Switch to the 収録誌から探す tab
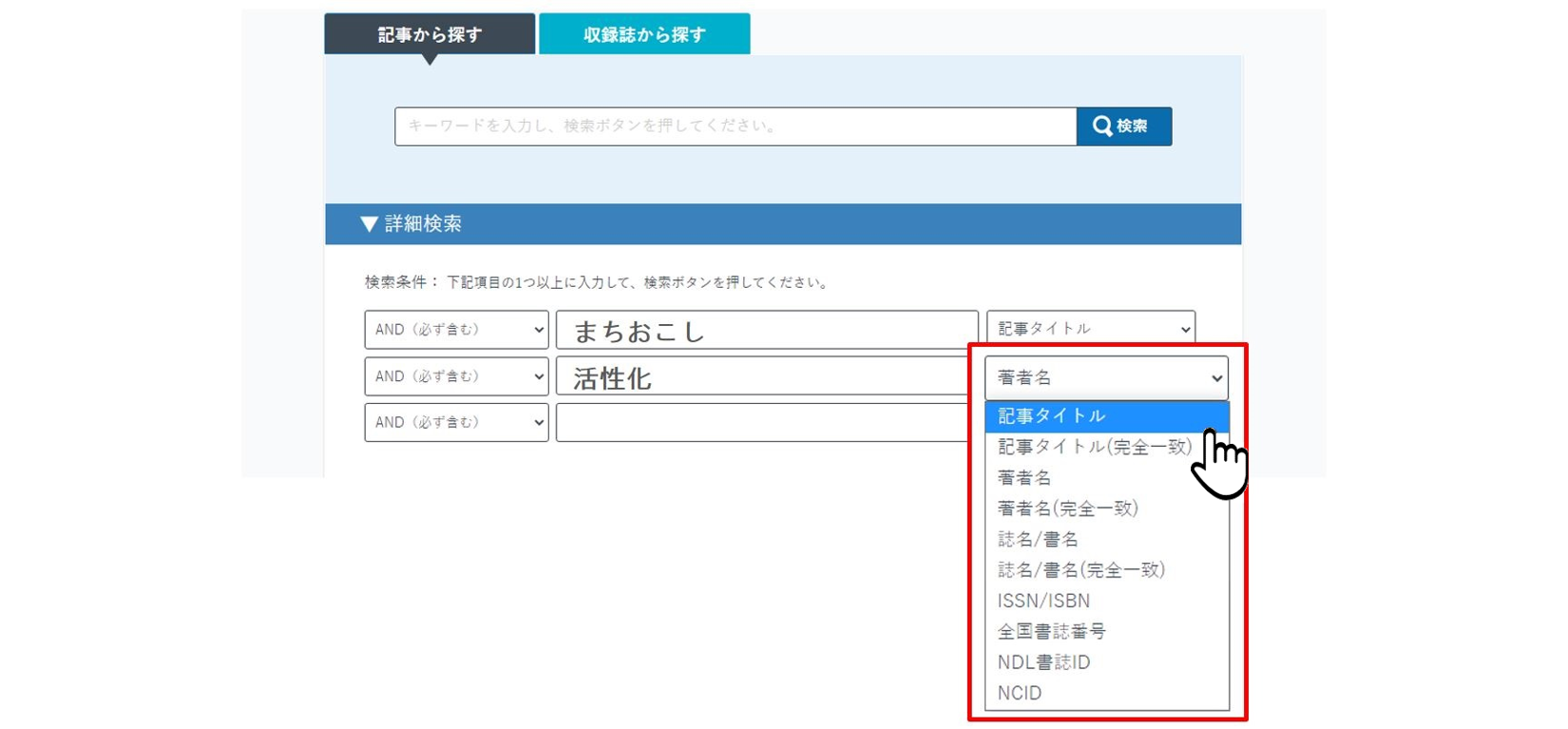1568x729 pixels. 644,35
